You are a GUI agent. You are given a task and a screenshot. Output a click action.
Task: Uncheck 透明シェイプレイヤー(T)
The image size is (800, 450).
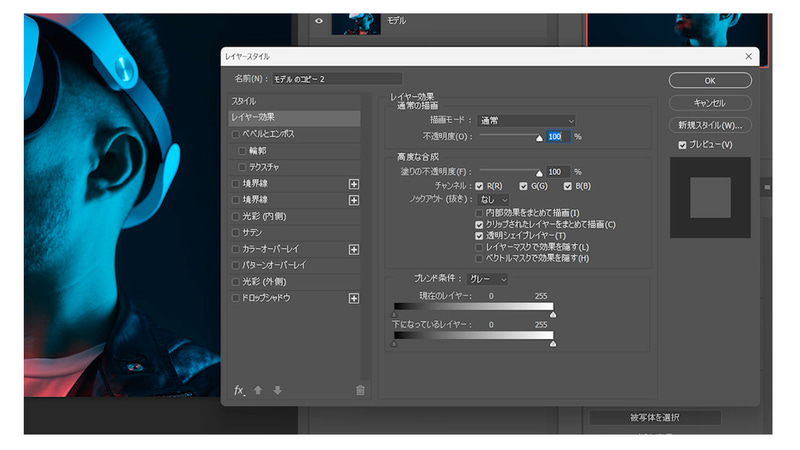[479, 236]
